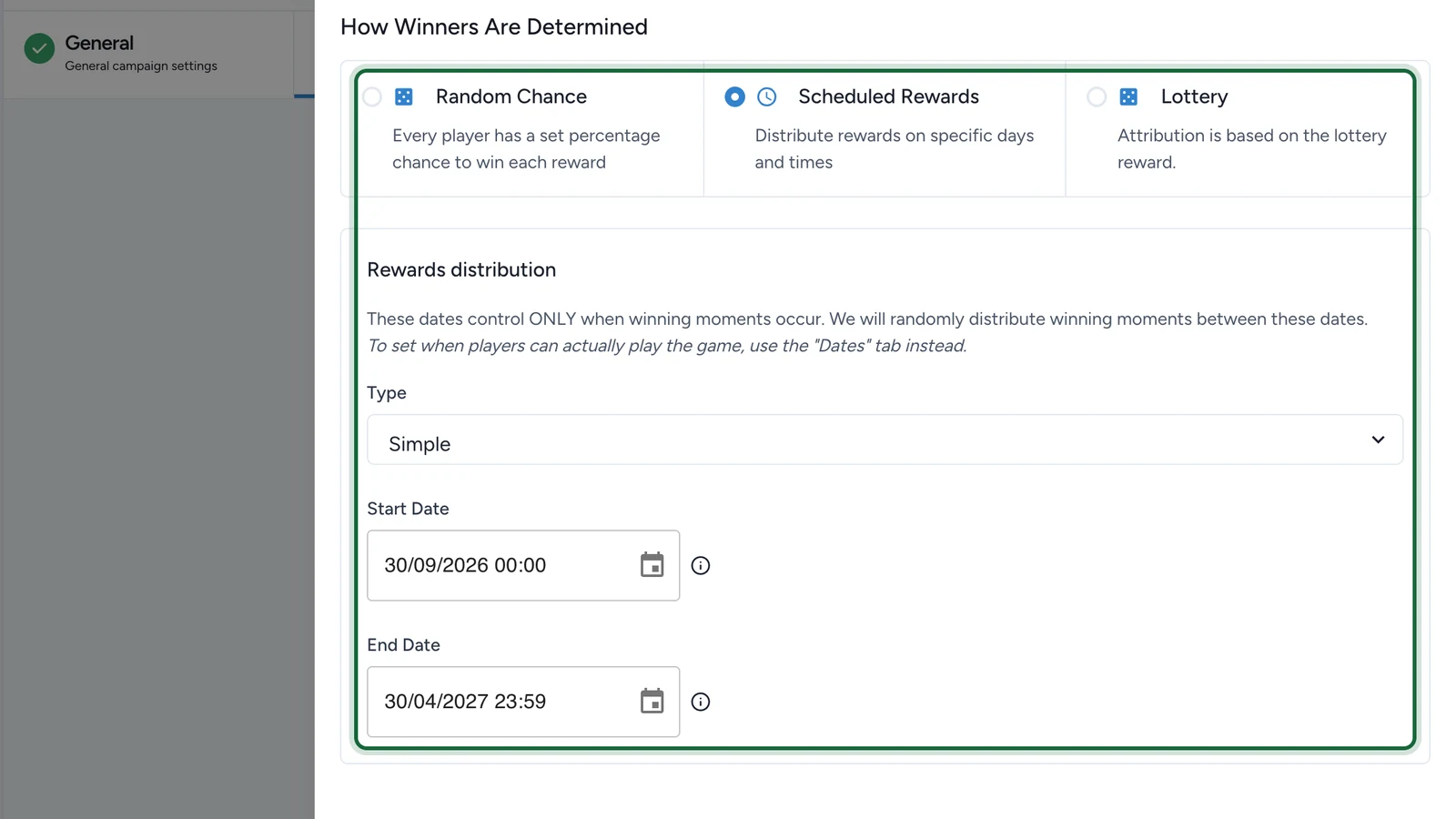Click the 'How Winners Are Determined' heading

coord(494,26)
